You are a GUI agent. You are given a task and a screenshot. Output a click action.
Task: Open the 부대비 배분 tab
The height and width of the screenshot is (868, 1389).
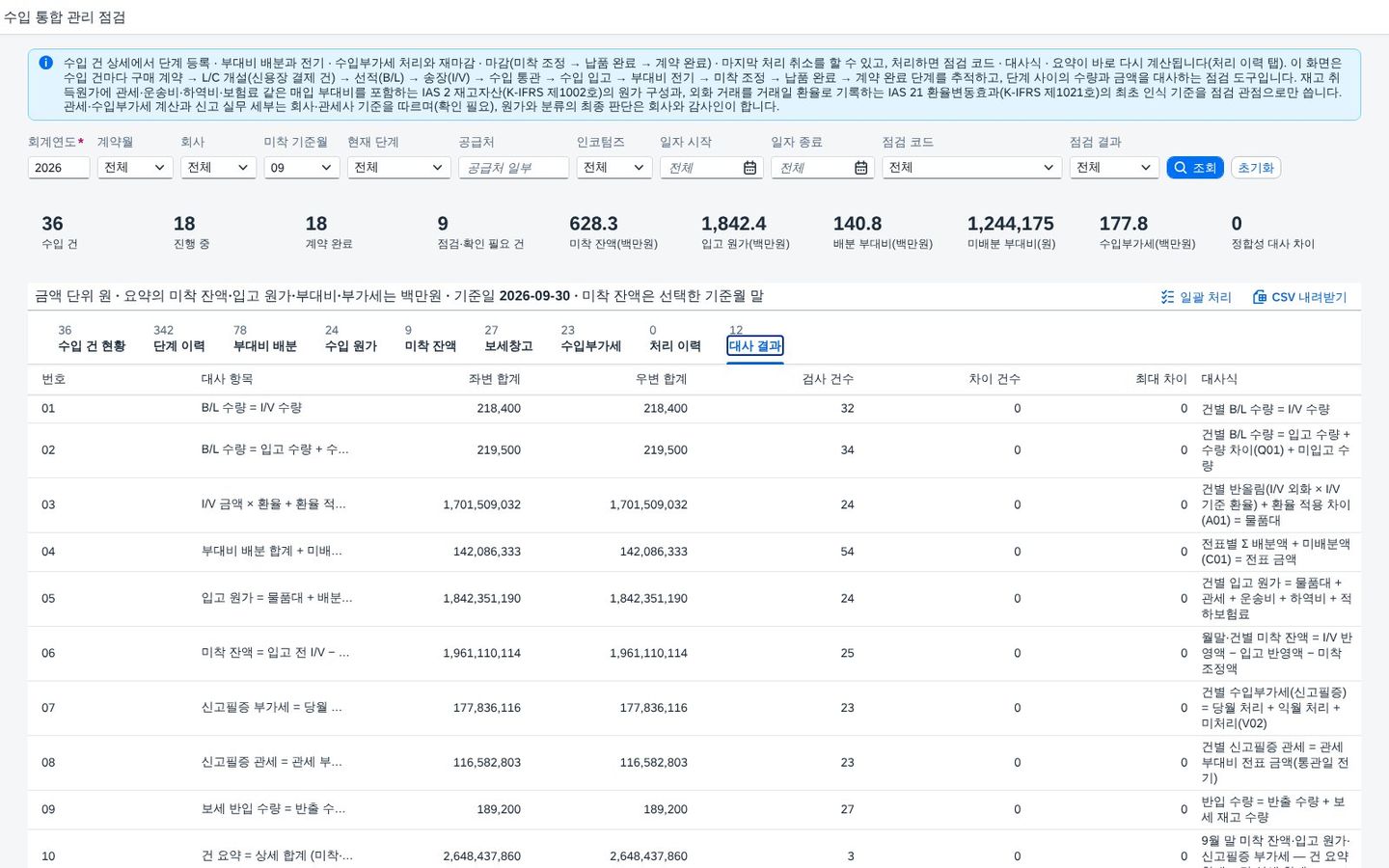pos(265,339)
